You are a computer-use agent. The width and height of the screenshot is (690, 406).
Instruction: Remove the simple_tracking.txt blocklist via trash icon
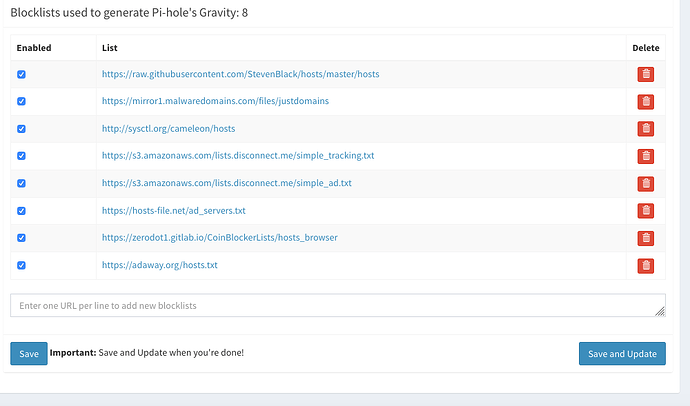click(645, 155)
